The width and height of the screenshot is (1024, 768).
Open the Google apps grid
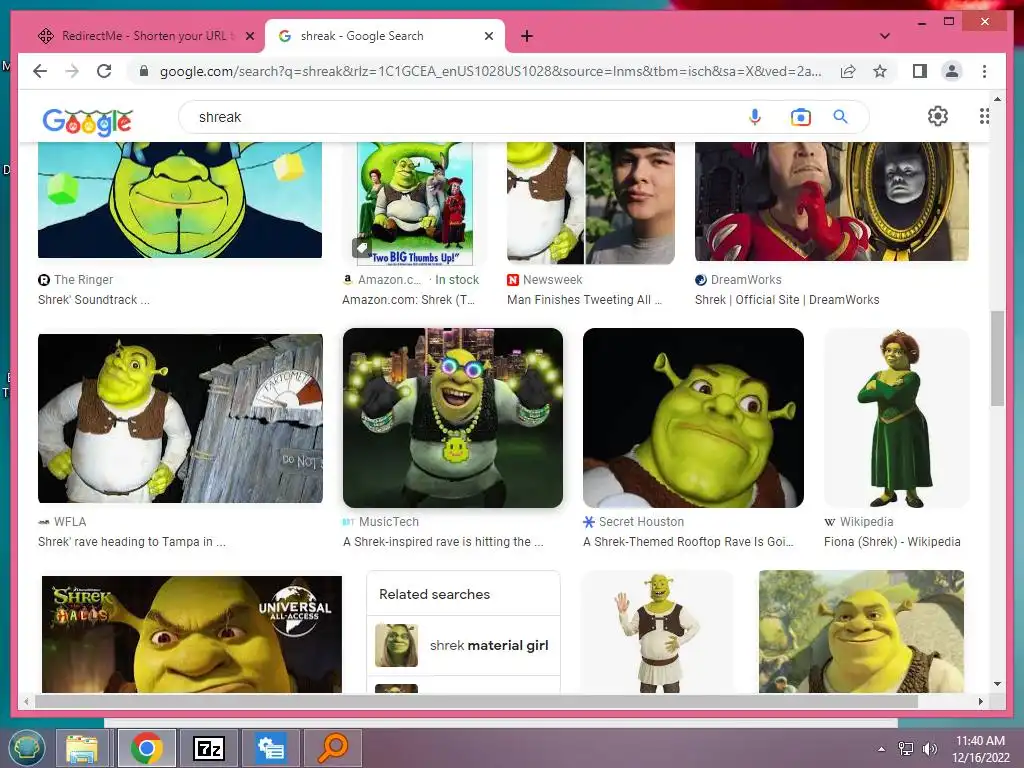[984, 116]
